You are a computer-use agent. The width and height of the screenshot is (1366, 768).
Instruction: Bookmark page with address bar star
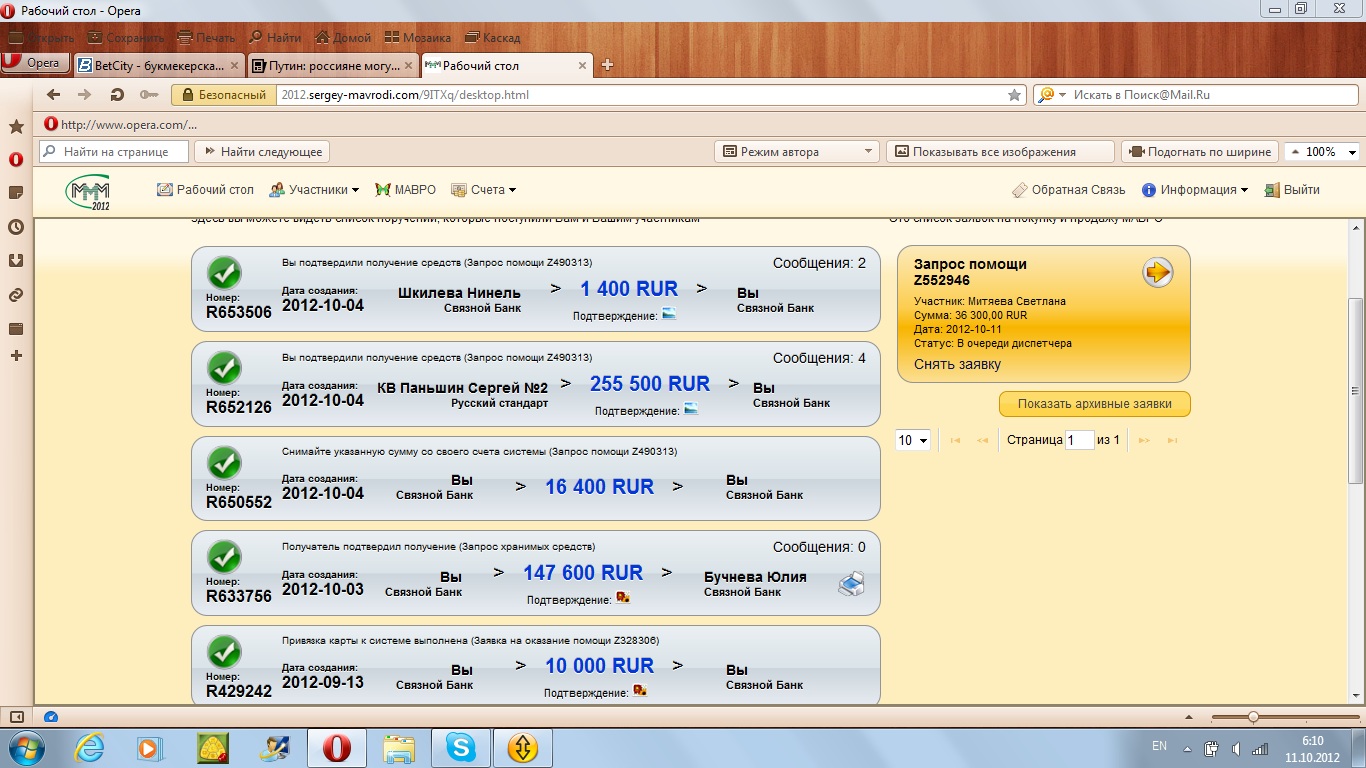[x=1014, y=95]
